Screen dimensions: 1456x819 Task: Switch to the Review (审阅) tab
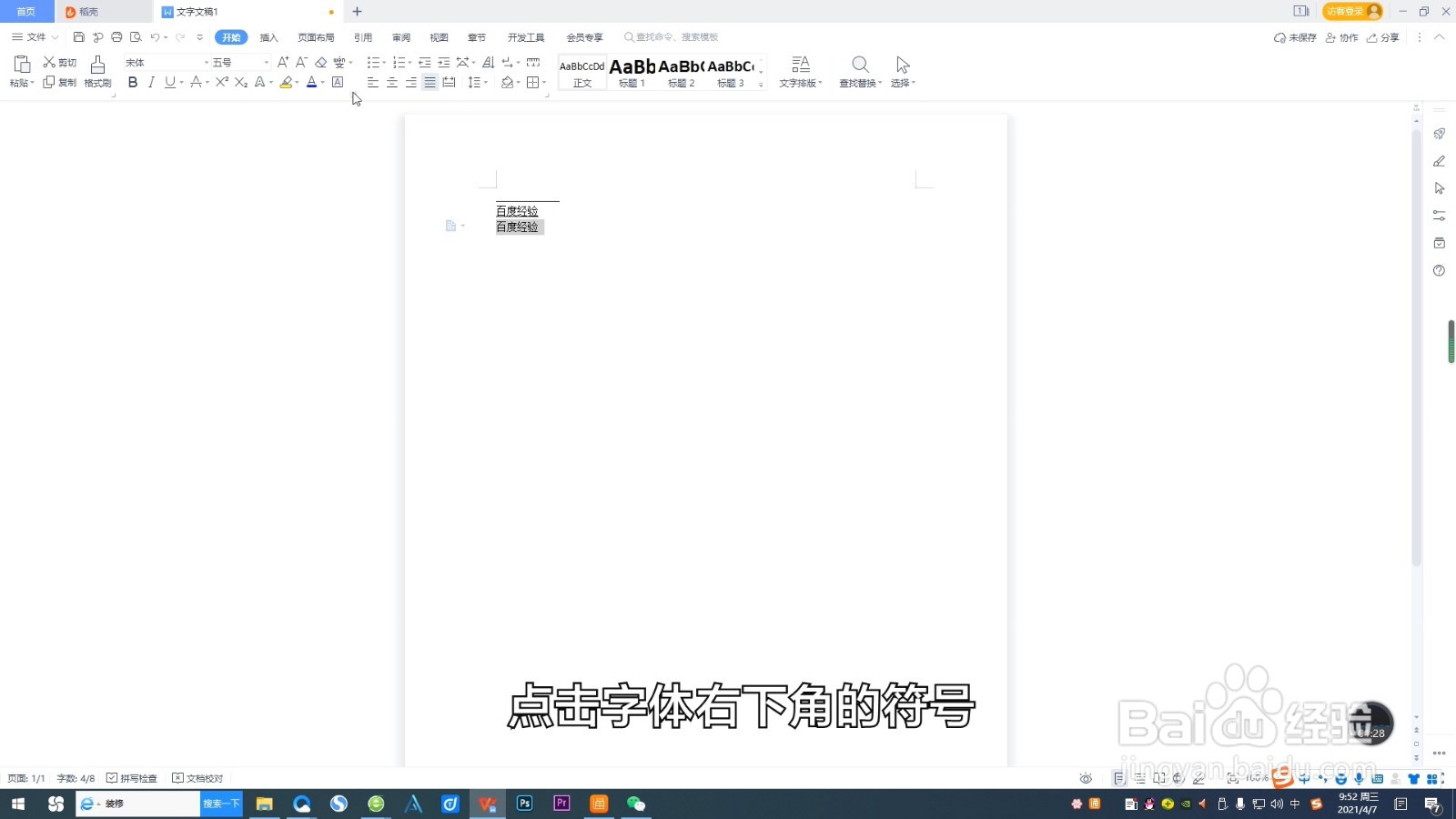(401, 37)
